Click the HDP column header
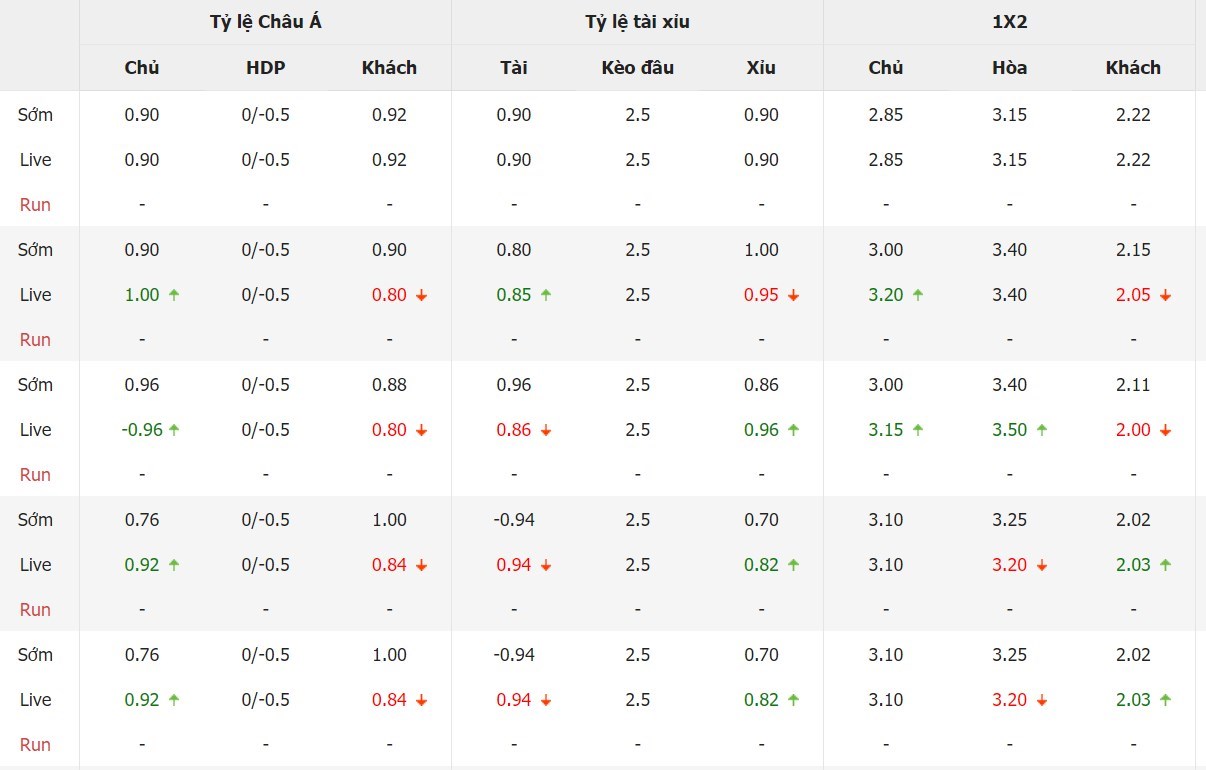This screenshot has width=1206, height=770. pyautogui.click(x=265, y=68)
